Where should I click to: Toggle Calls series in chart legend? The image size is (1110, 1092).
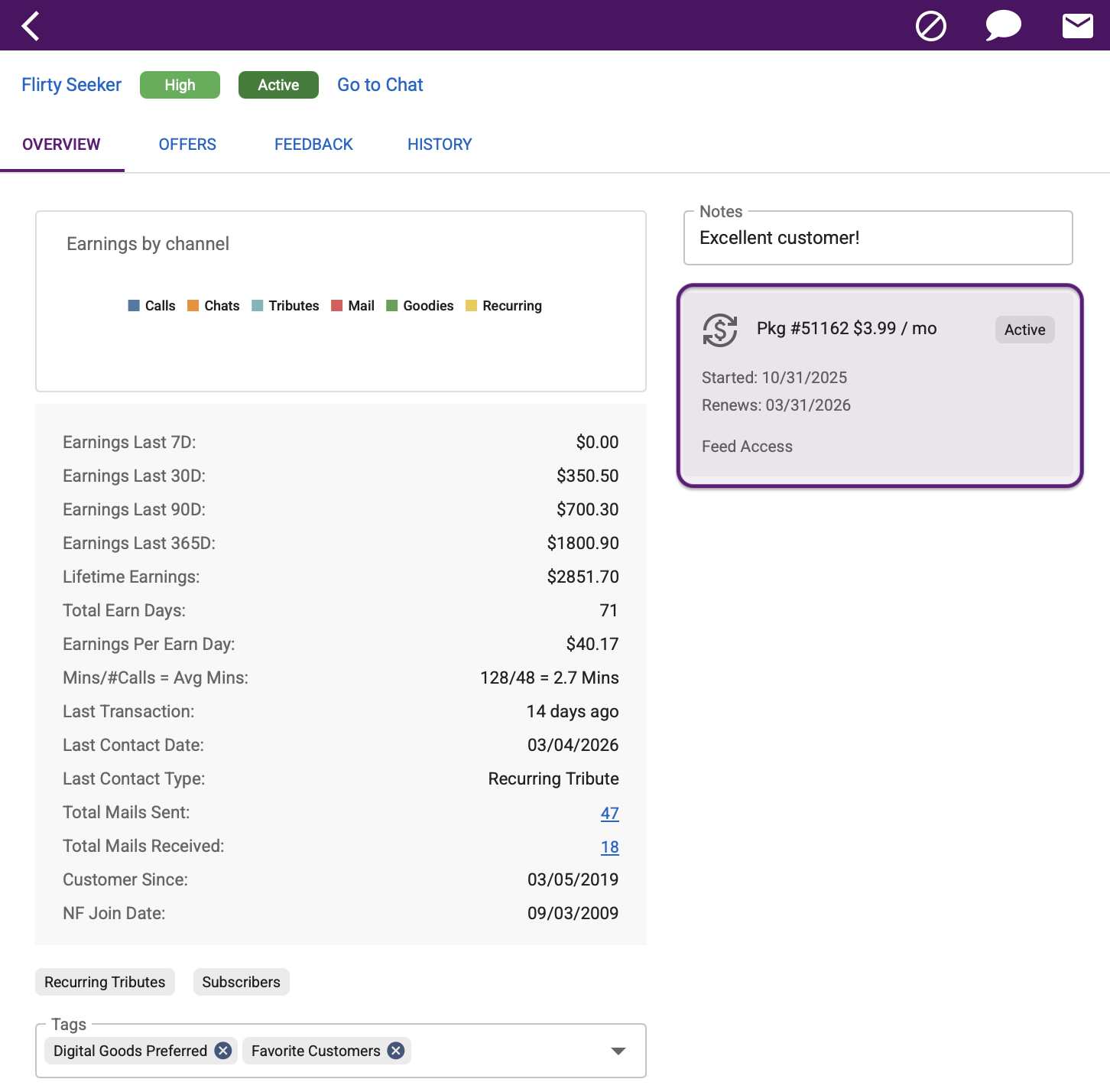point(151,306)
